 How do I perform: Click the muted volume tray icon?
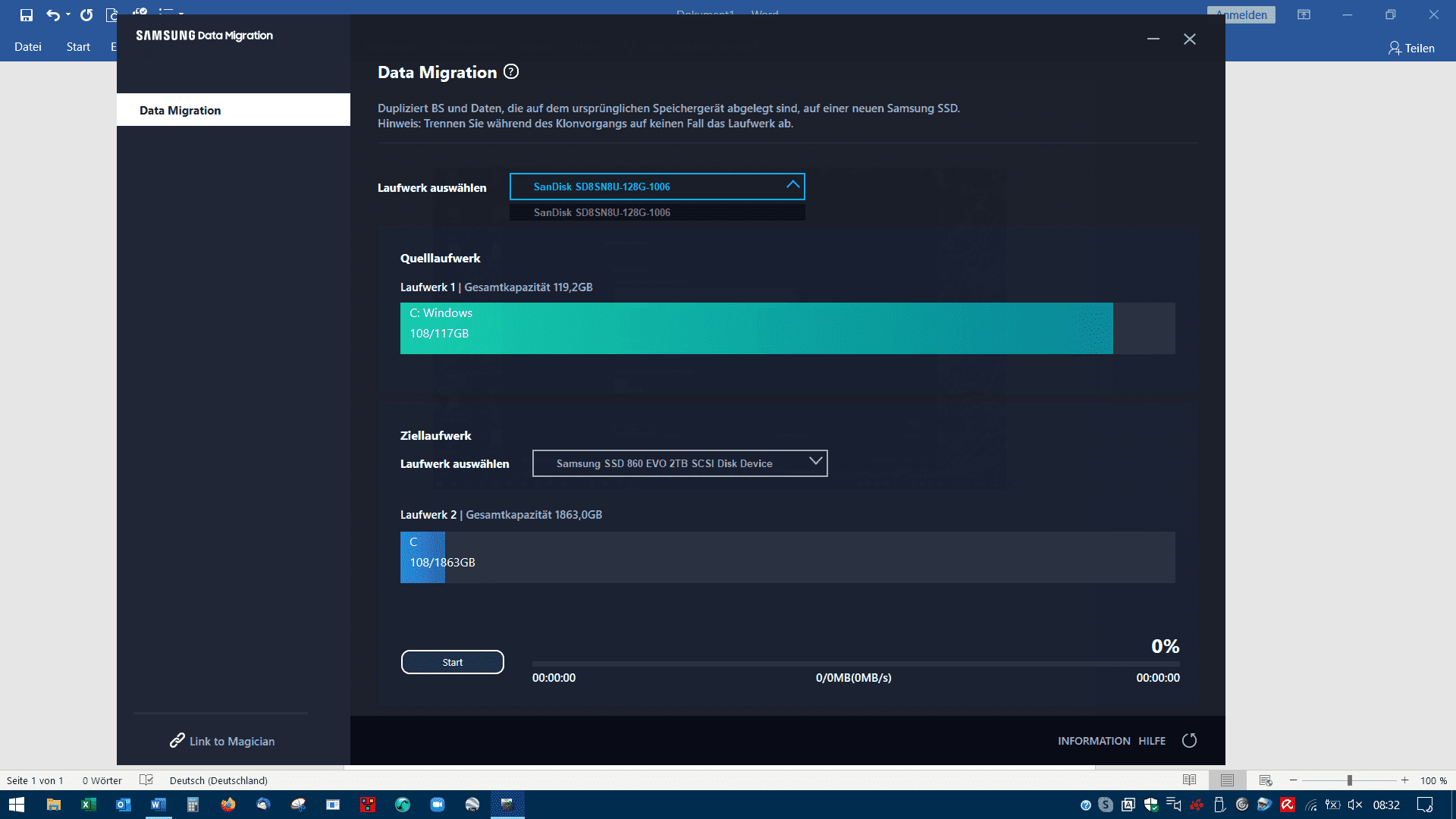1355,805
